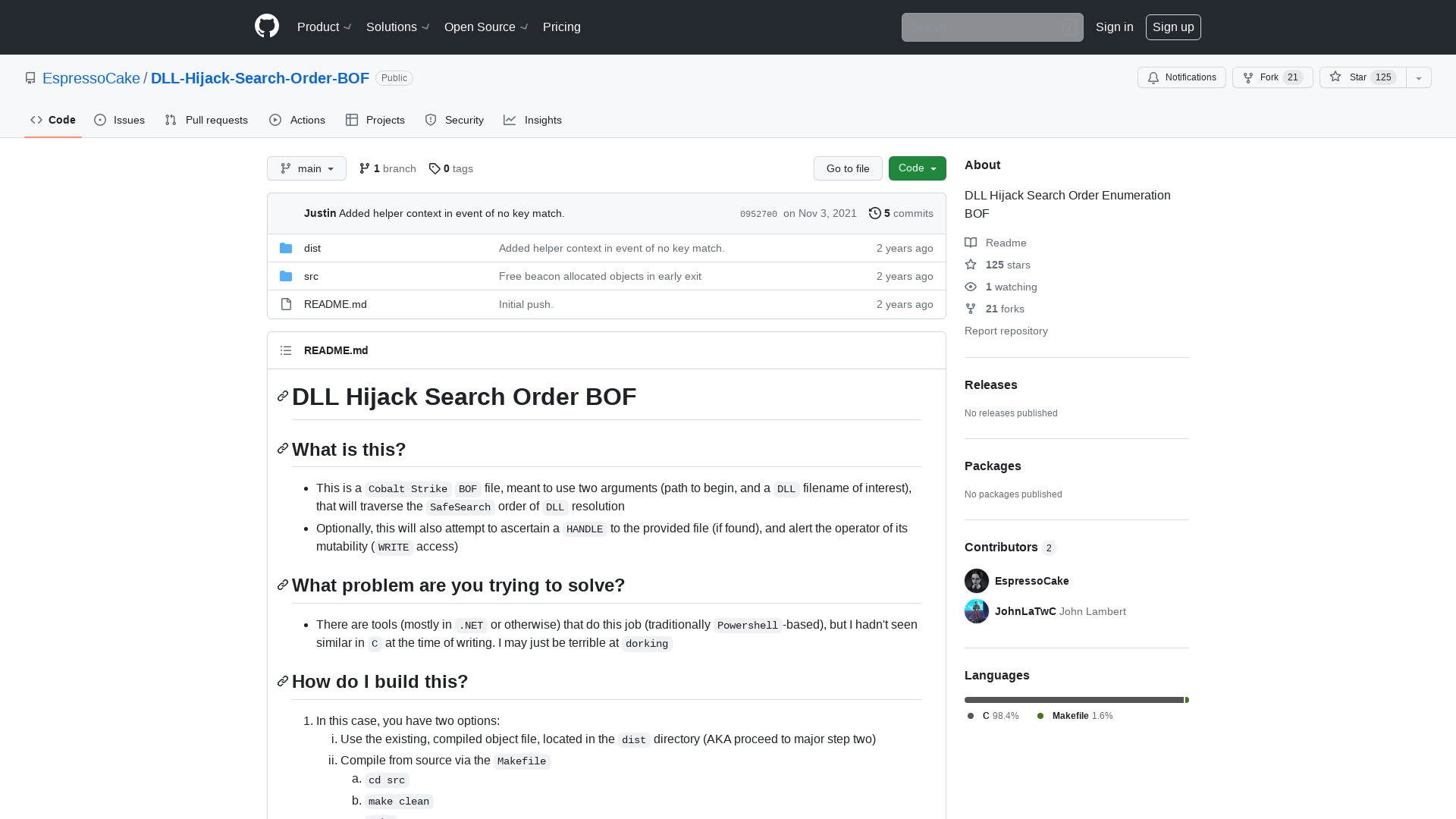
Task: Switch to the Pull requests tab
Action: pos(206,120)
